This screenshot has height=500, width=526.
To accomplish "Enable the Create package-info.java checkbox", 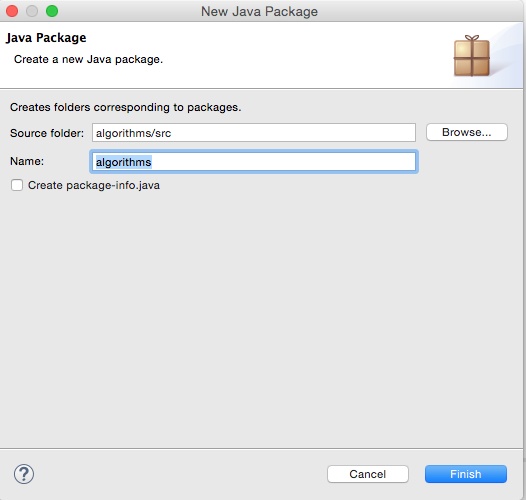I will [x=17, y=185].
